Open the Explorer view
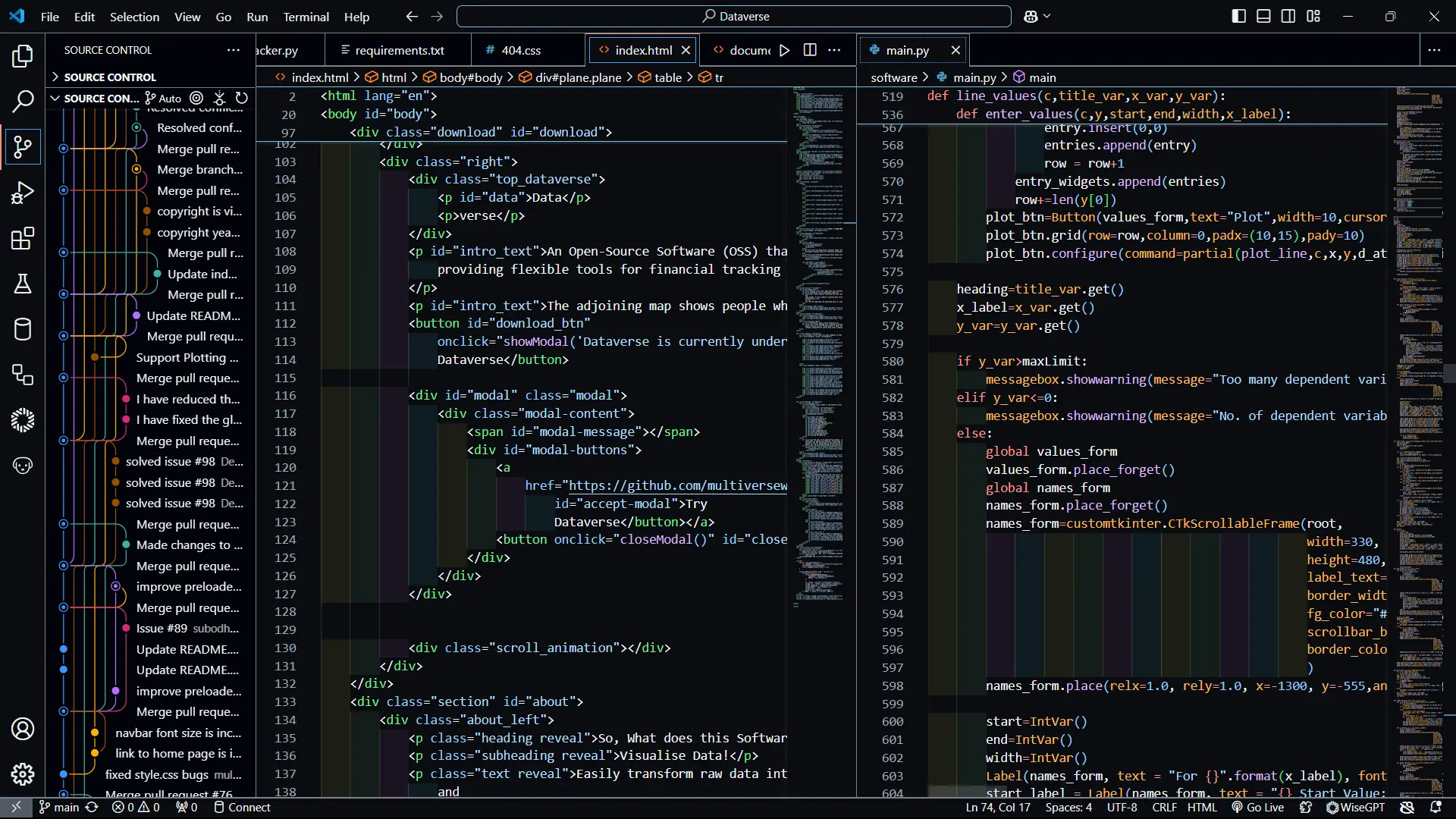The image size is (1456, 819). 23,56
